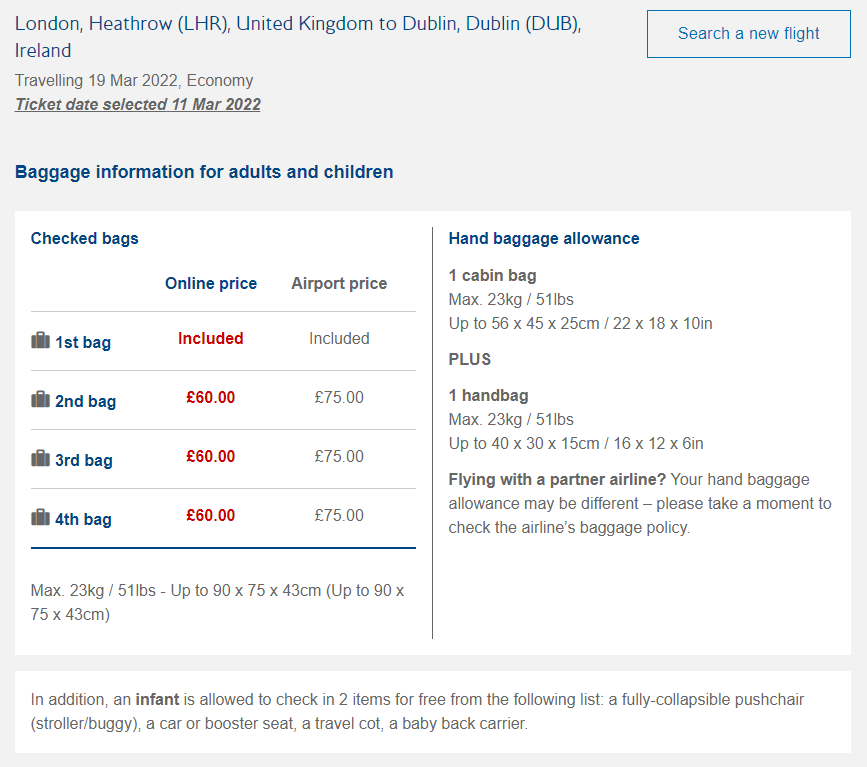Click the £75.00 airport price for 3rd bag
This screenshot has height=767, width=867.
(339, 456)
